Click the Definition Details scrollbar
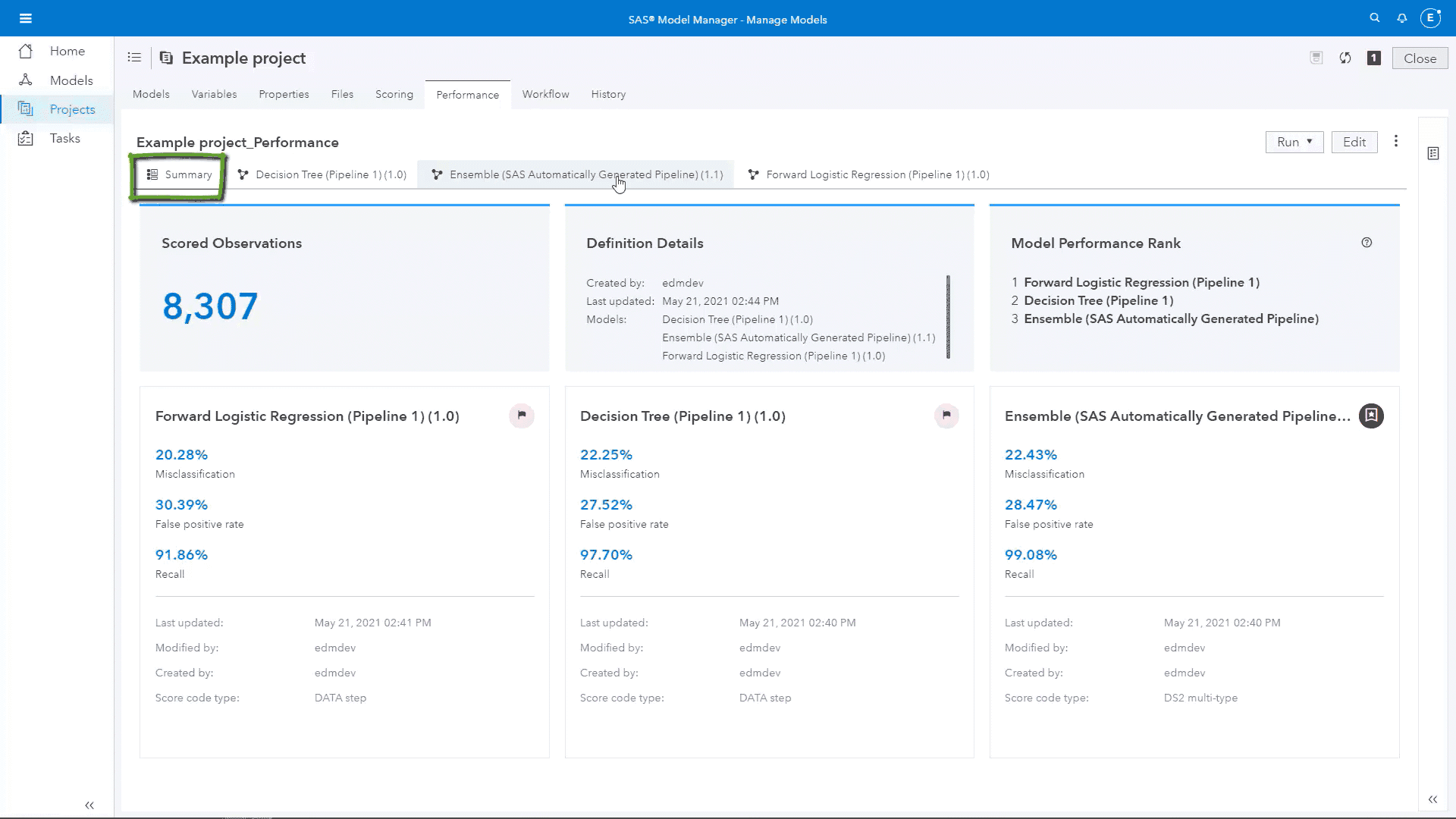 click(948, 316)
